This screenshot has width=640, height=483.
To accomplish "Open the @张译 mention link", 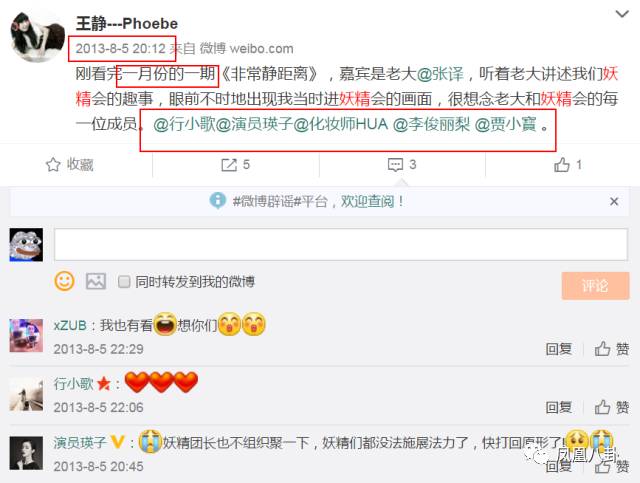I will pyautogui.click(x=440, y=74).
